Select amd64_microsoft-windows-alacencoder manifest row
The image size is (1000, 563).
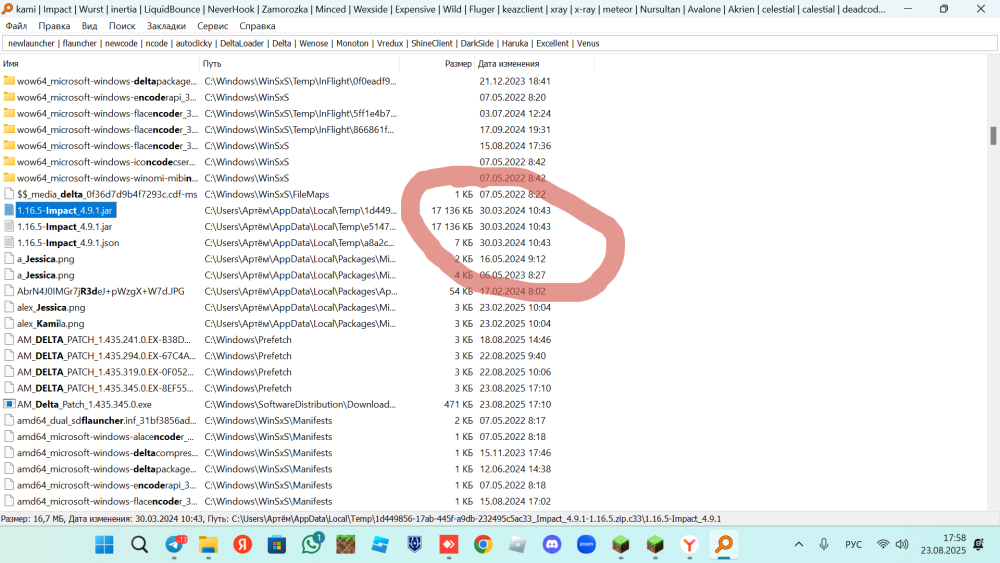click(x=105, y=437)
